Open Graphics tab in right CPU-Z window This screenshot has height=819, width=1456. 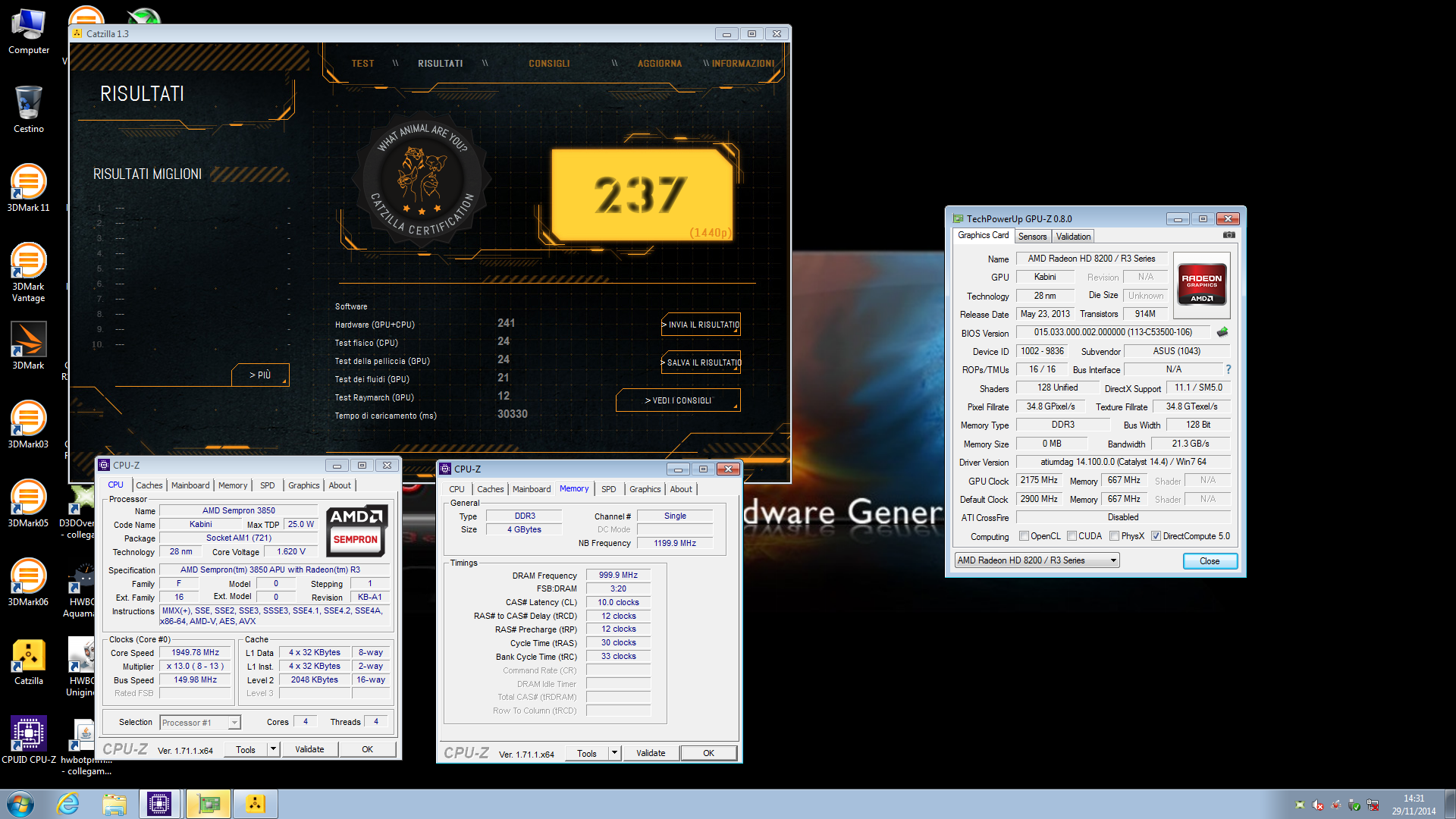(x=645, y=489)
